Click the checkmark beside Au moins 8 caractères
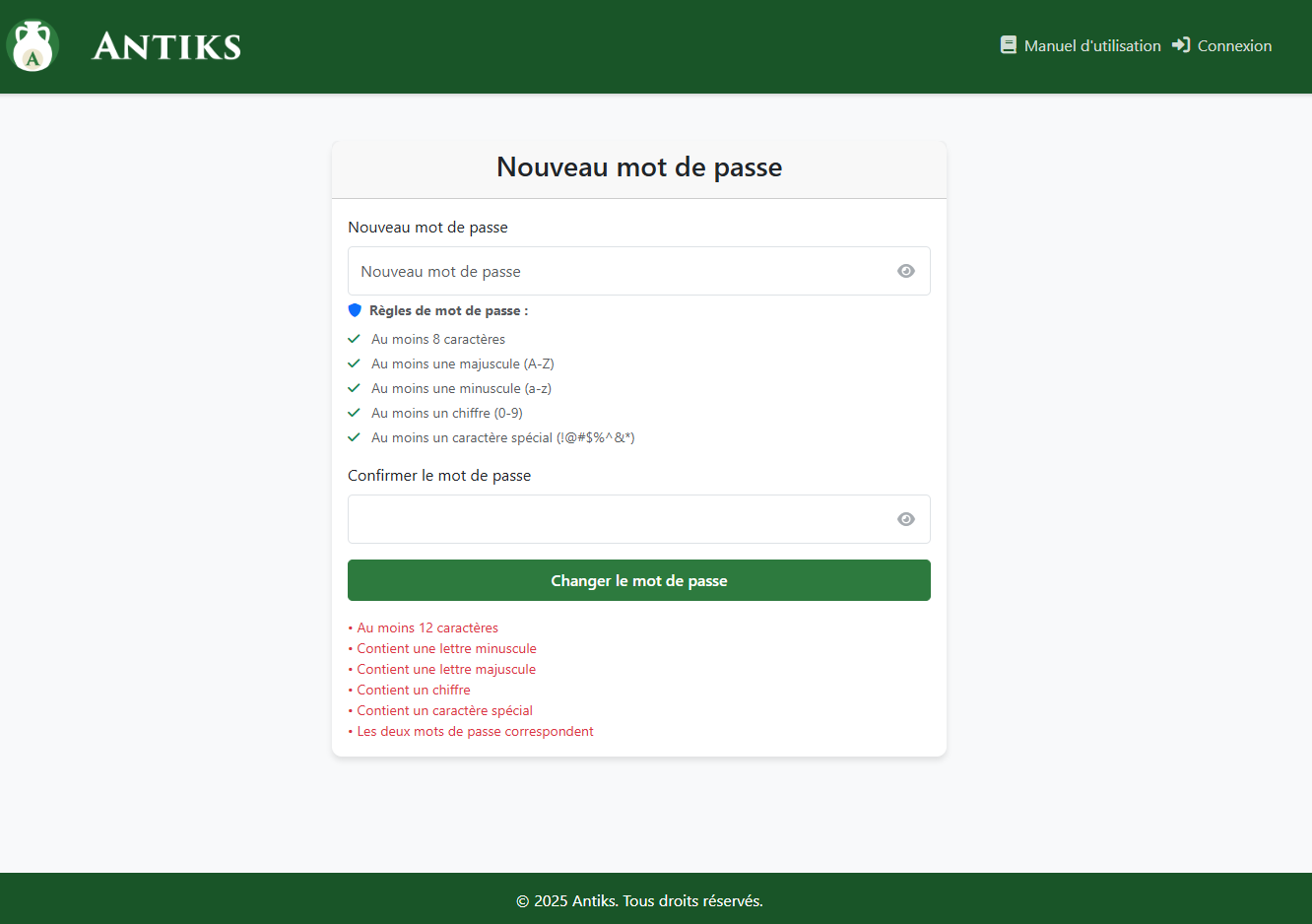This screenshot has height=924, width=1312. (x=354, y=338)
